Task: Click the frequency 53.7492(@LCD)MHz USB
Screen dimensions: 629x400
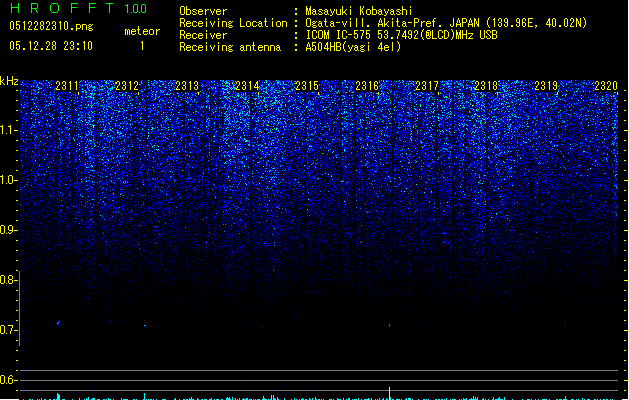Action: tap(437, 35)
